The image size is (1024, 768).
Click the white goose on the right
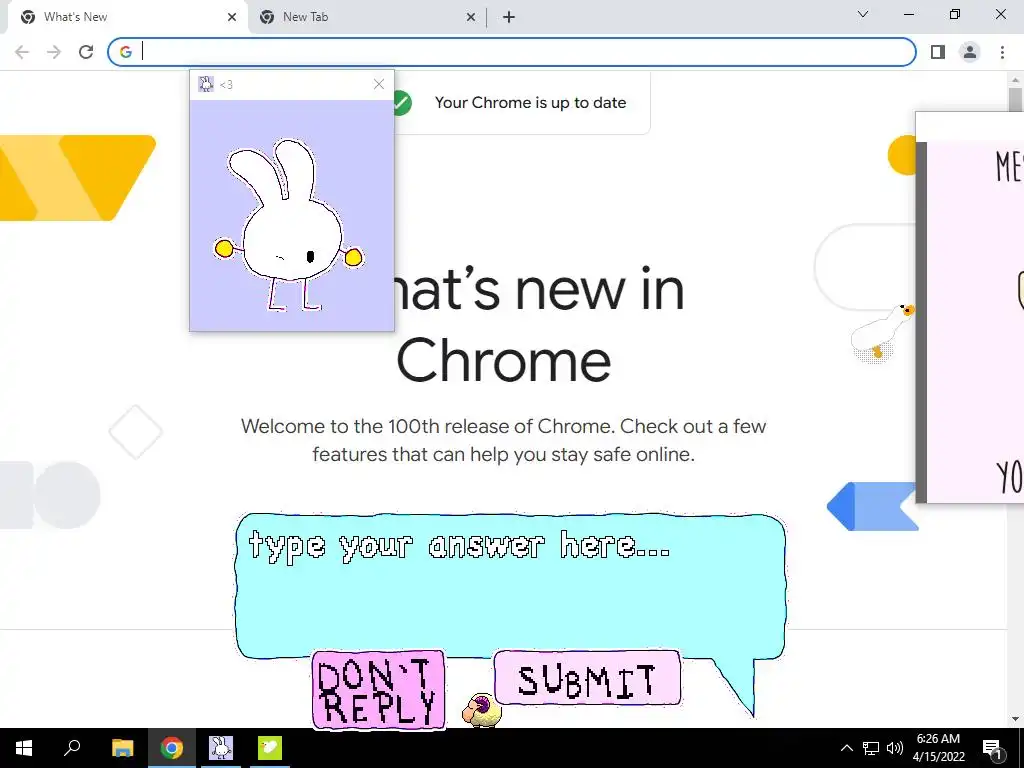(x=882, y=332)
